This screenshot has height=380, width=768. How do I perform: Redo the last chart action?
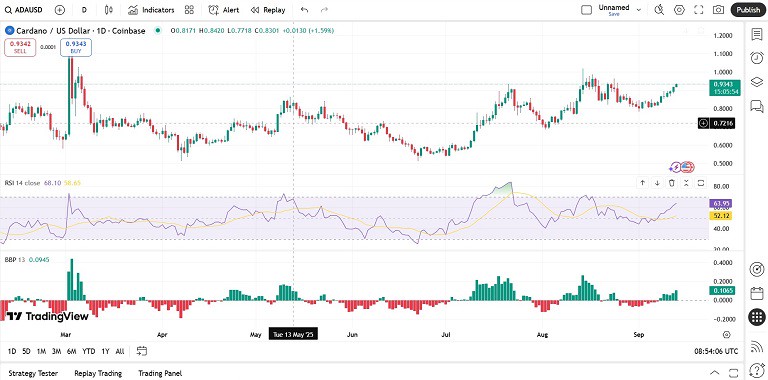click(x=324, y=10)
